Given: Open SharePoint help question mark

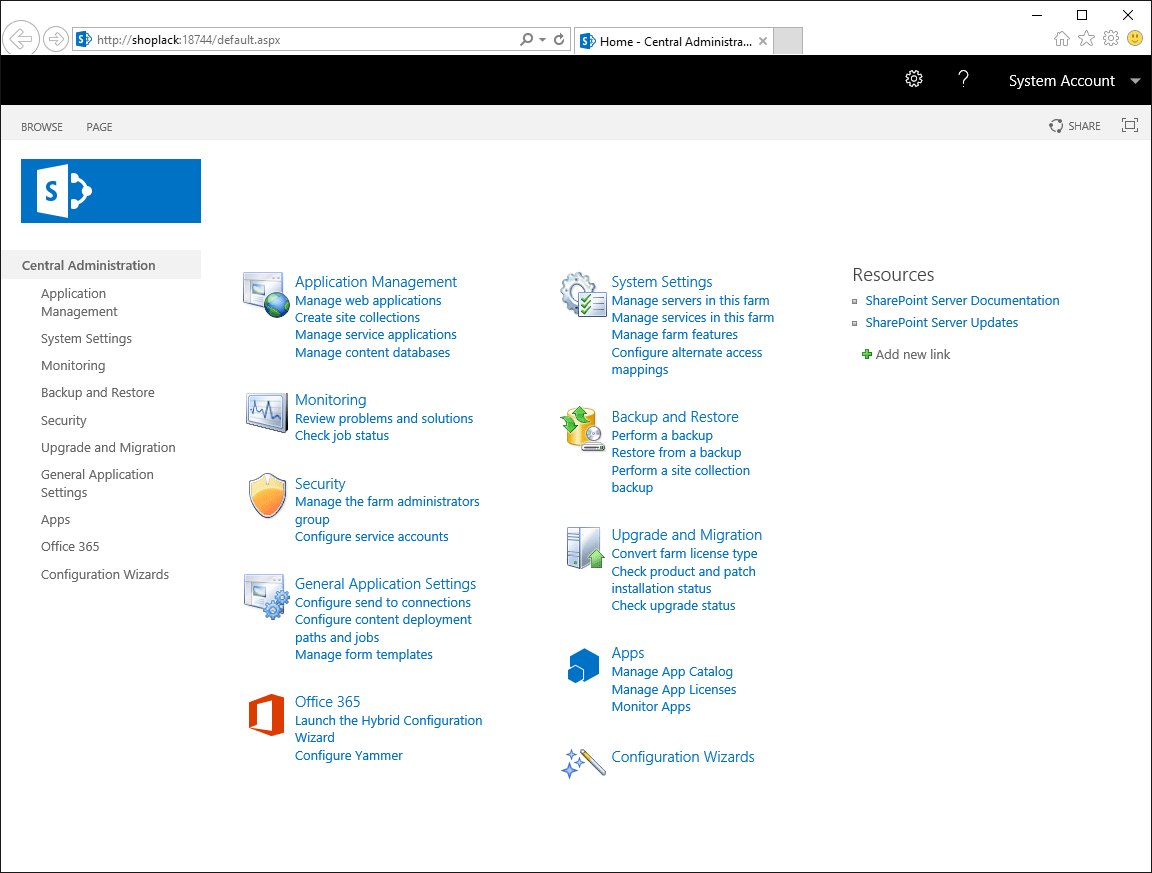Looking at the screenshot, I should point(963,79).
